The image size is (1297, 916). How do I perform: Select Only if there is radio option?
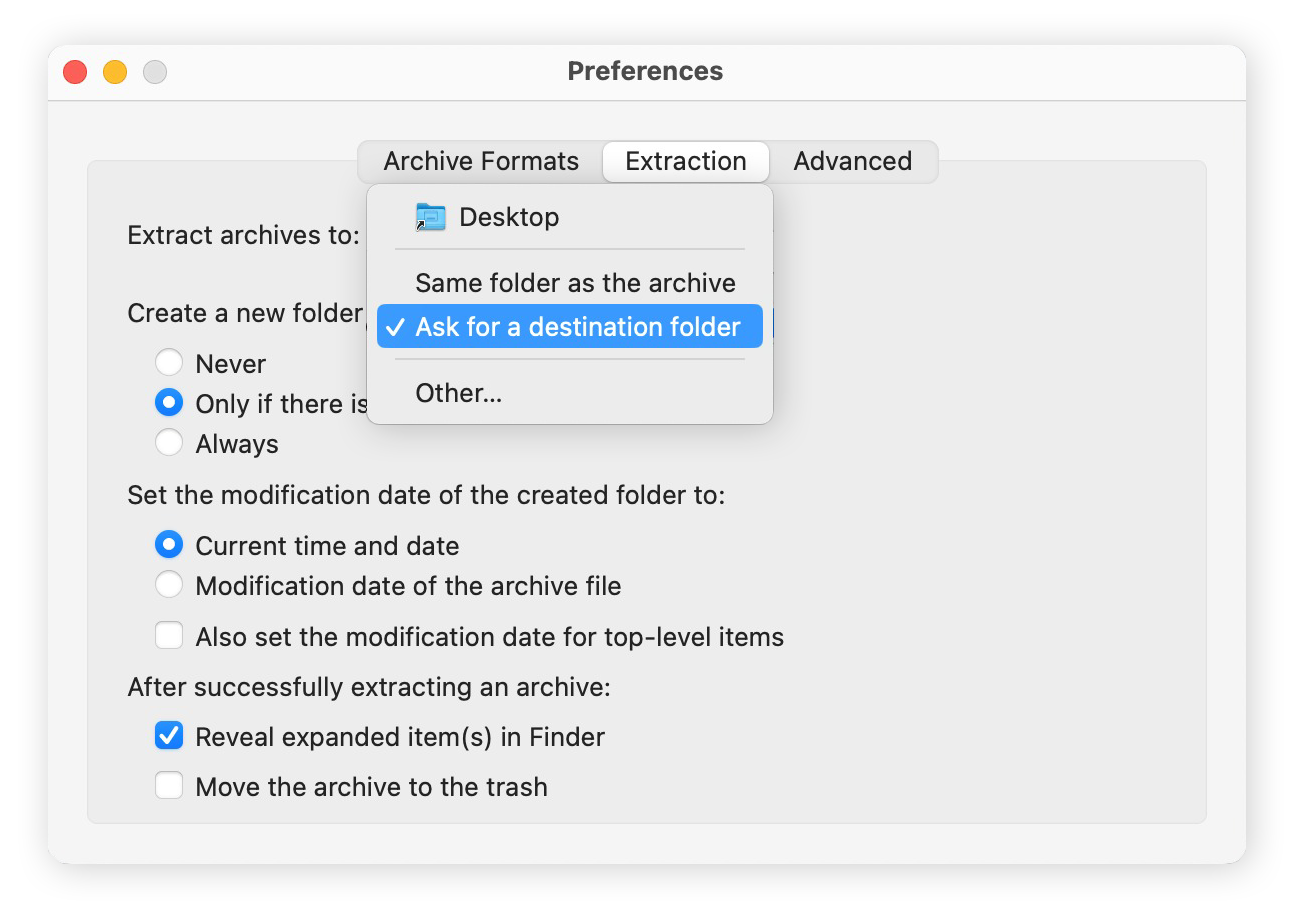(x=169, y=402)
